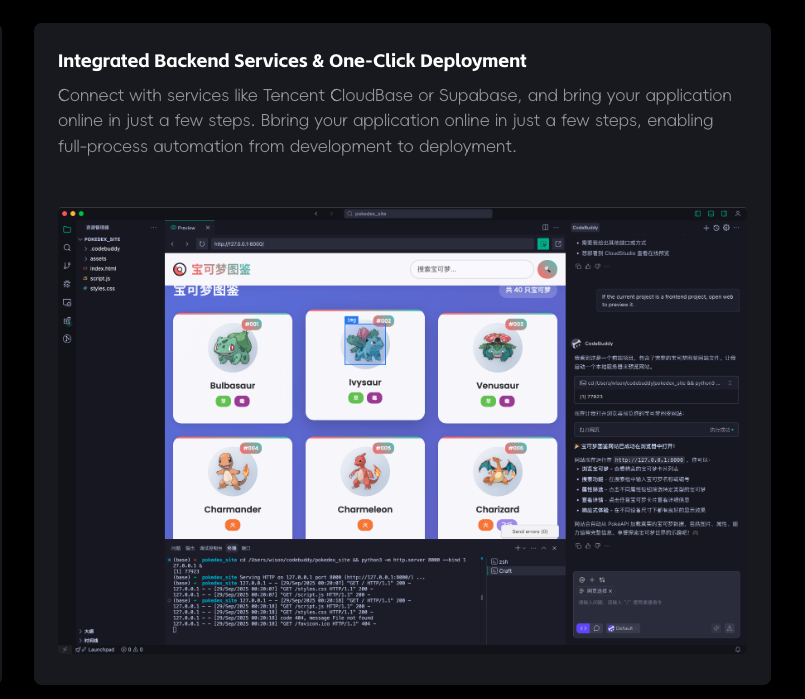The height and width of the screenshot is (699, 805).
Task: Select the Craft terminal session
Action: (x=526, y=571)
